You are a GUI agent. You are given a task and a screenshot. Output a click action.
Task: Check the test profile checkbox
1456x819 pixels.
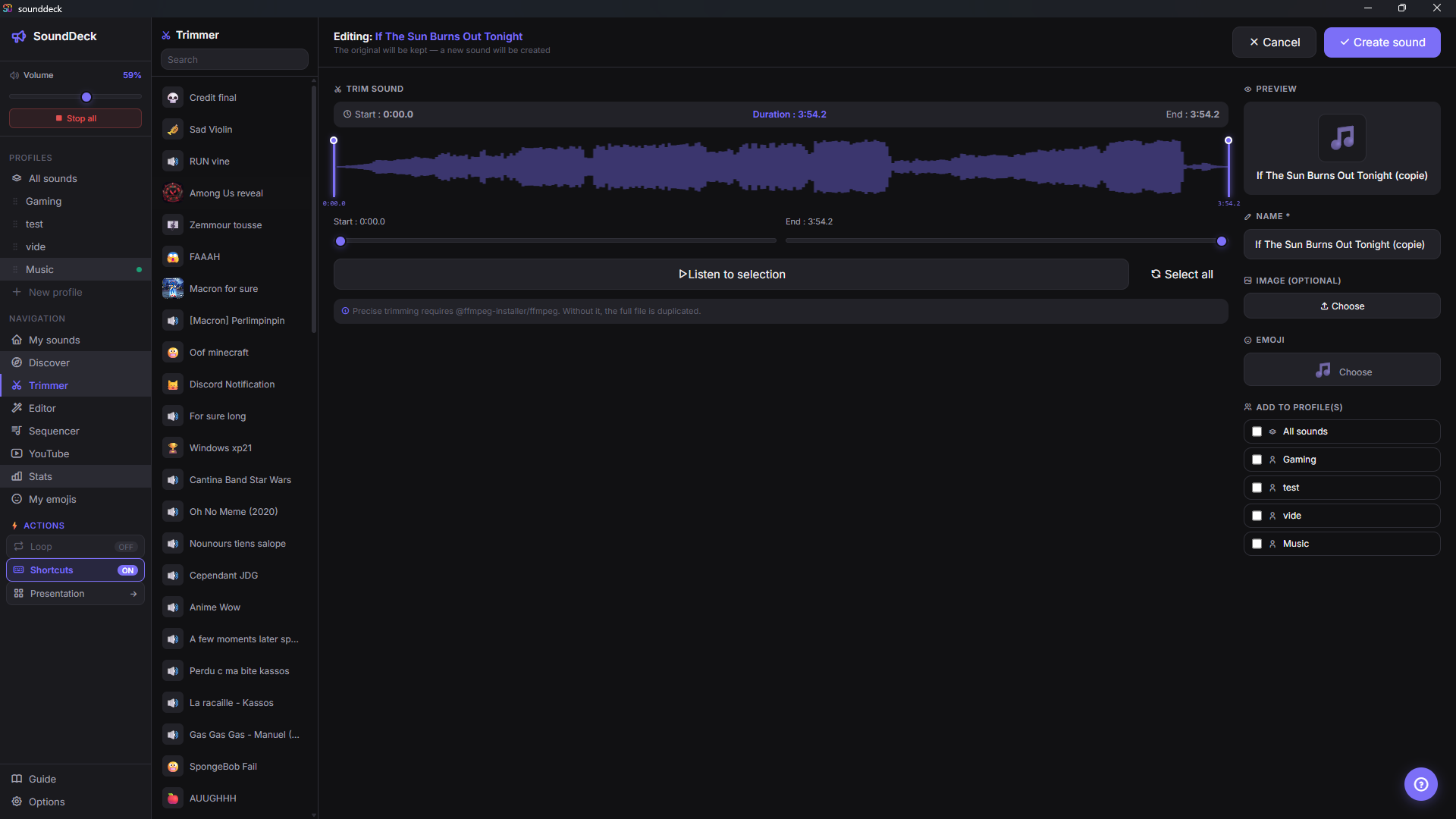coord(1257,488)
